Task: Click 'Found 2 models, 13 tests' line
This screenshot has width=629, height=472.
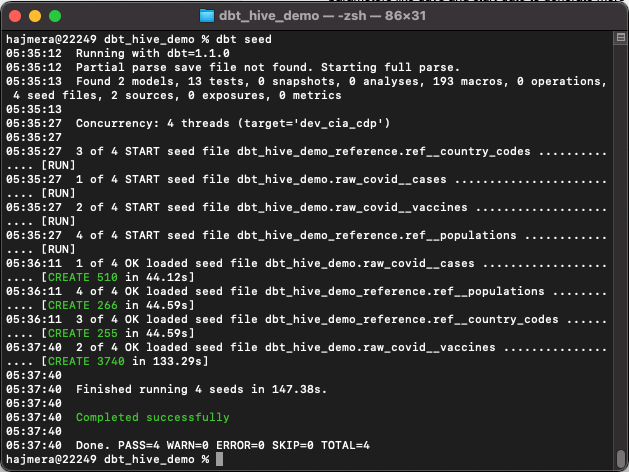Action: coord(341,81)
